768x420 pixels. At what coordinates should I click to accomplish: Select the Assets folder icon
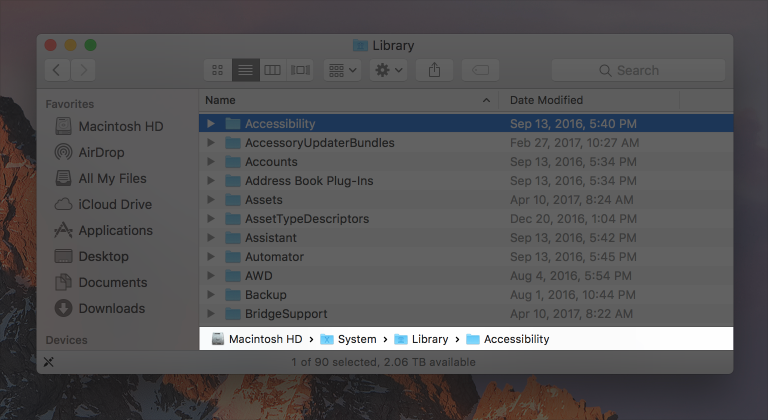(233, 199)
